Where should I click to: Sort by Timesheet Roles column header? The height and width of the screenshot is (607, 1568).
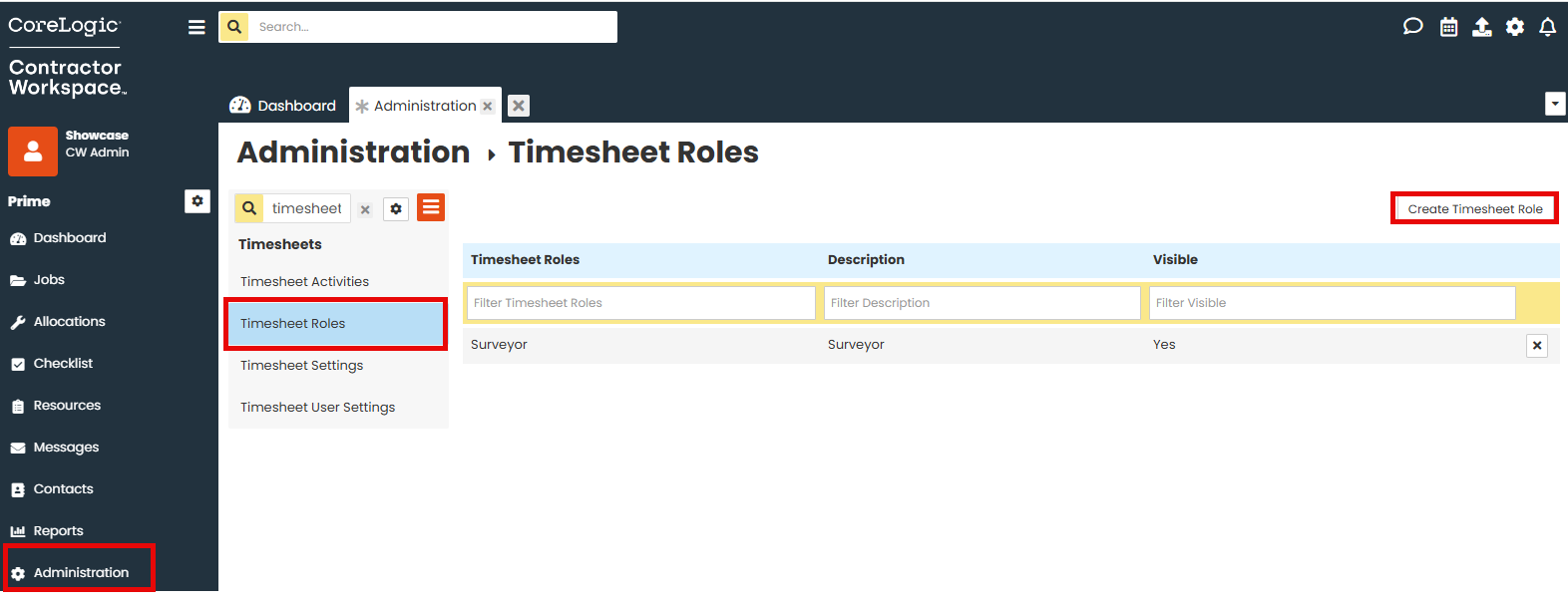tap(525, 259)
